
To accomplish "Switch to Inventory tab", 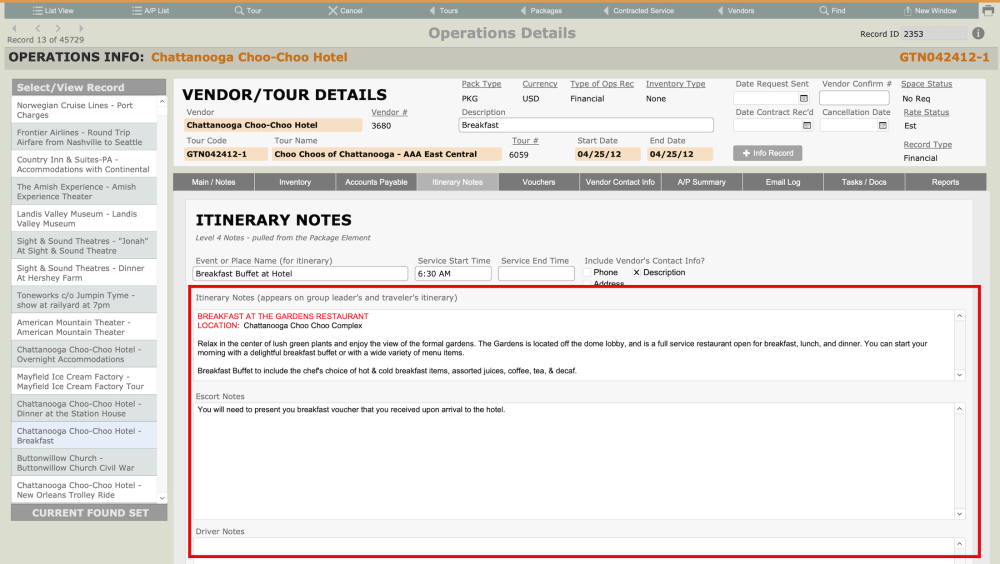I will [x=295, y=182].
